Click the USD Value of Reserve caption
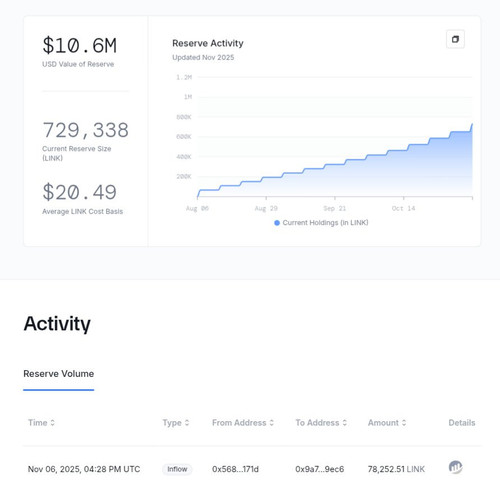 click(78, 64)
